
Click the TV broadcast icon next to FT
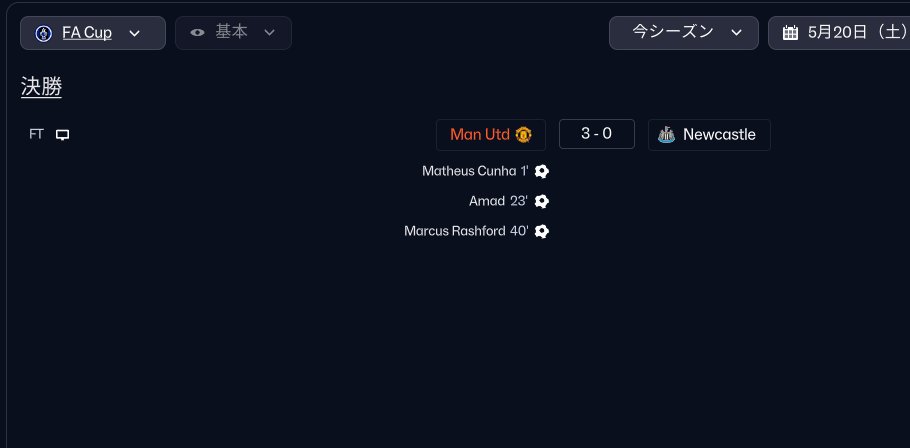(x=62, y=135)
